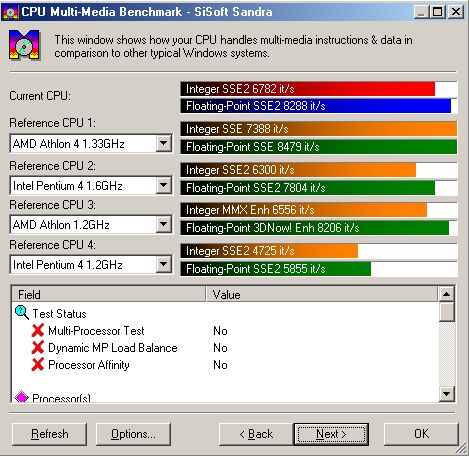
Task: Click the Field column header
Action: pos(109,294)
